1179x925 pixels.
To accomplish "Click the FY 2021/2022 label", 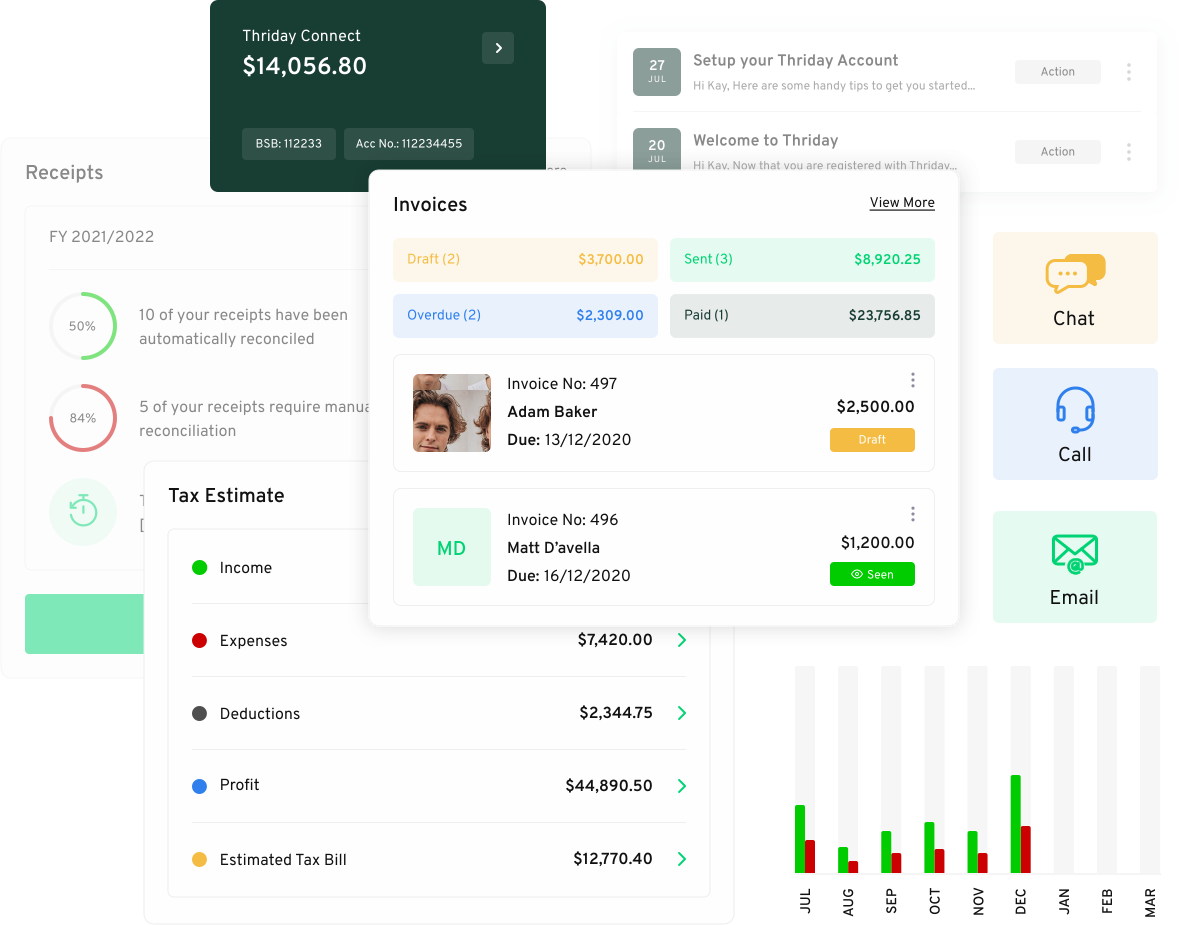I will pos(102,237).
